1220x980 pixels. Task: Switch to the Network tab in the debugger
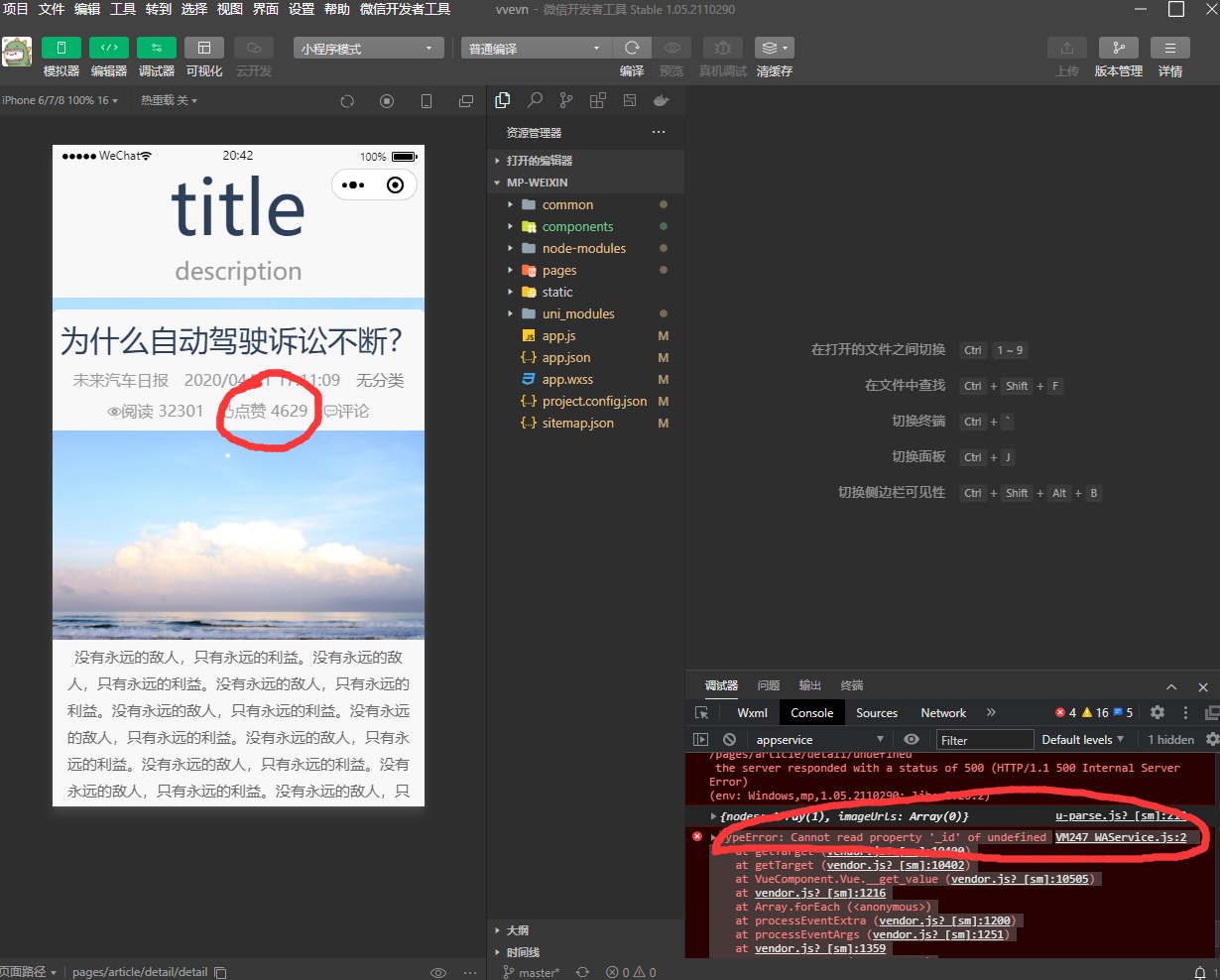pyautogui.click(x=942, y=713)
